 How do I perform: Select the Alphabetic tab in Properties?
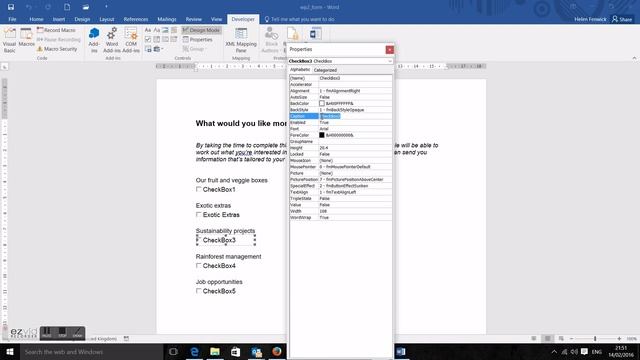pyautogui.click(x=300, y=70)
